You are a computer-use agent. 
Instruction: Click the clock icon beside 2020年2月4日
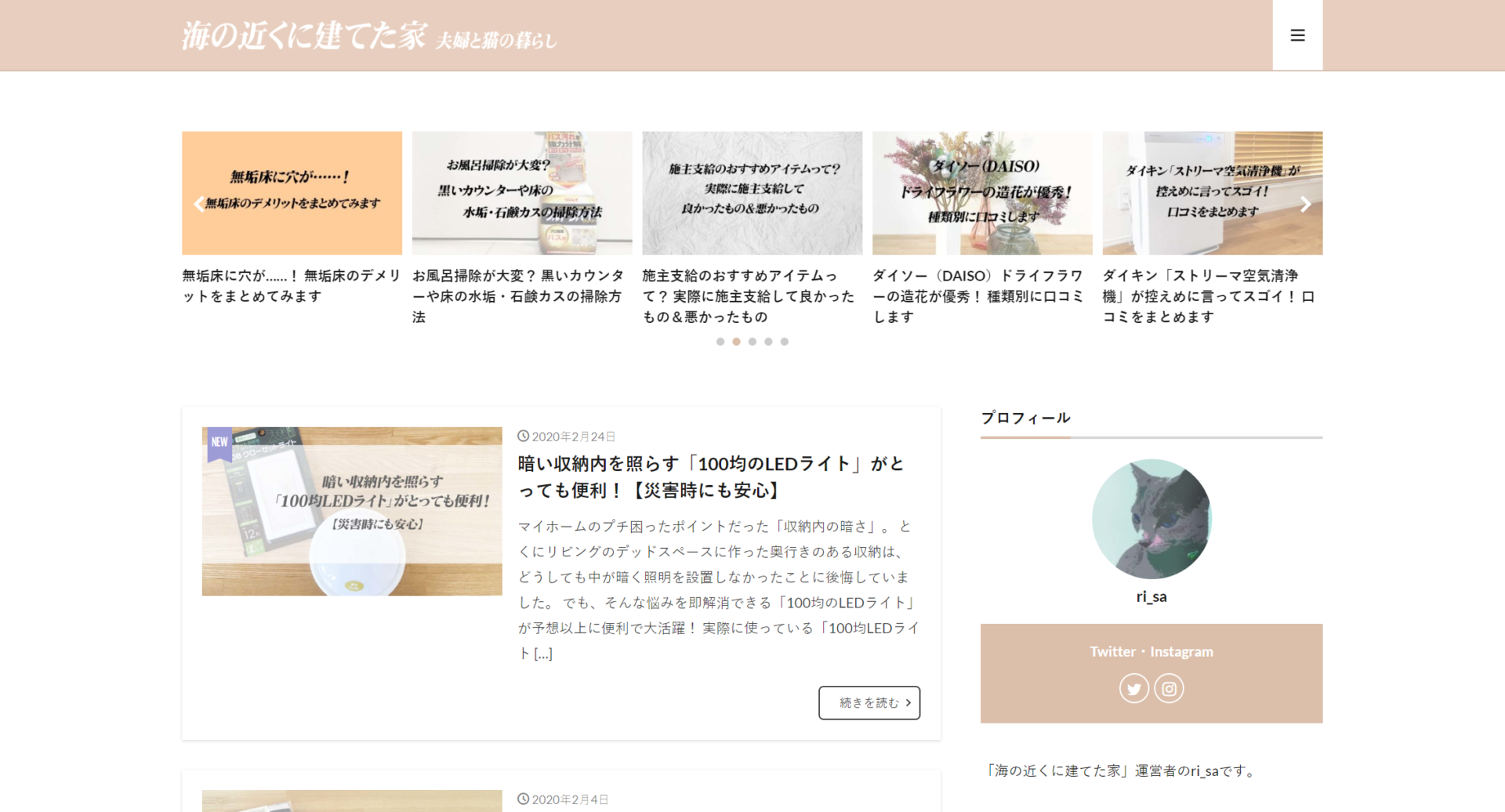(x=523, y=799)
